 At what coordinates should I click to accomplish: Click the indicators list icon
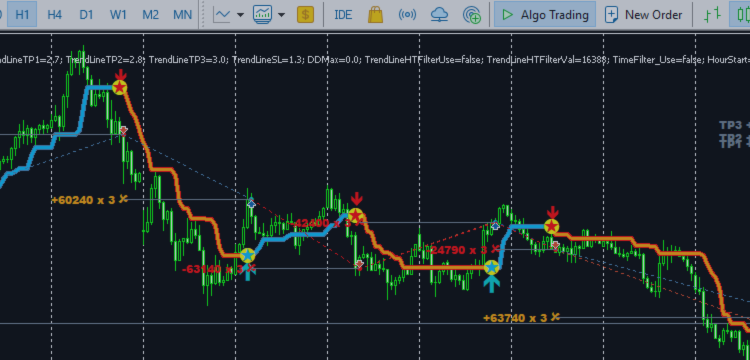(x=263, y=14)
